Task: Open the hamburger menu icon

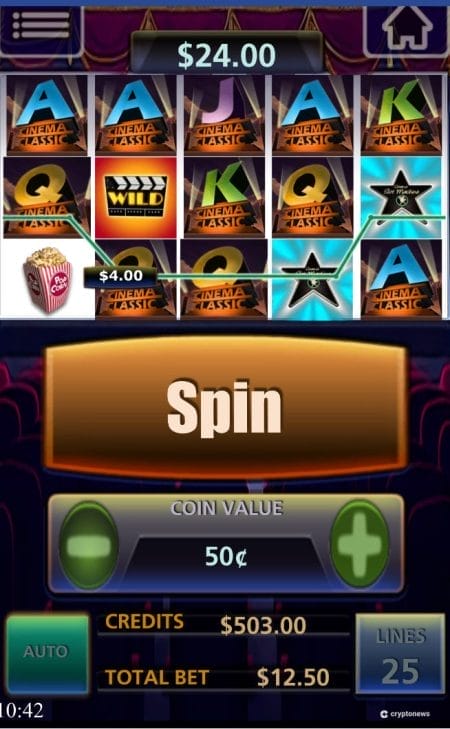Action: coord(41,25)
